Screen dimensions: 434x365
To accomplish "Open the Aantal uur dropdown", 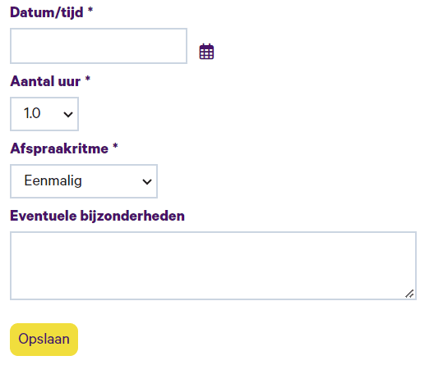I will pos(44,114).
